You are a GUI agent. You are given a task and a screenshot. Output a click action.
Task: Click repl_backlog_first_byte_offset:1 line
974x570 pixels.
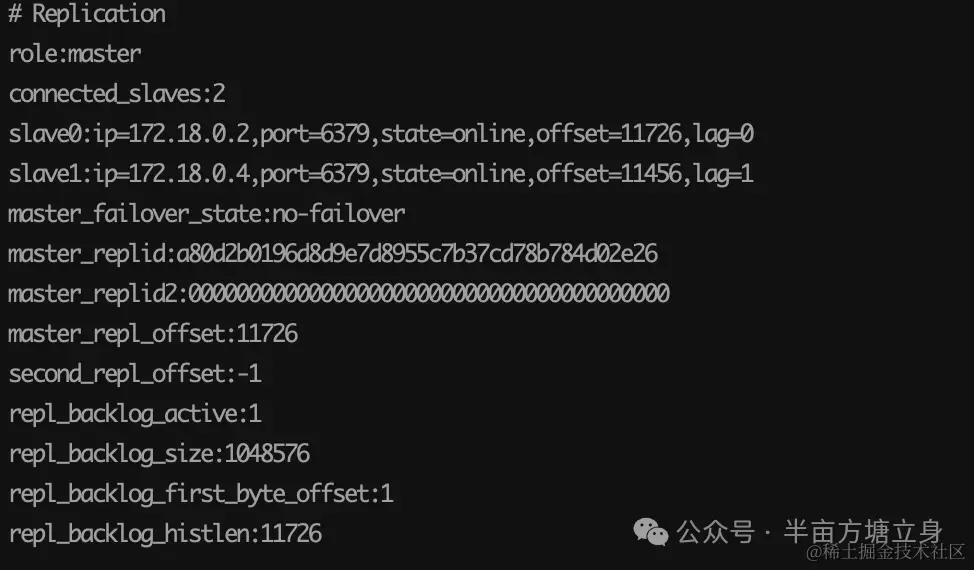[201, 494]
